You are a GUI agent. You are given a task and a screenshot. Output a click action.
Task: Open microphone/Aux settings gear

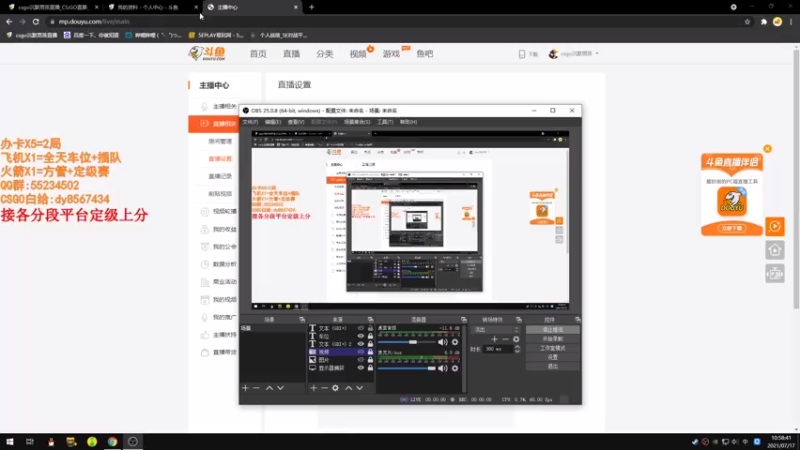coord(455,368)
